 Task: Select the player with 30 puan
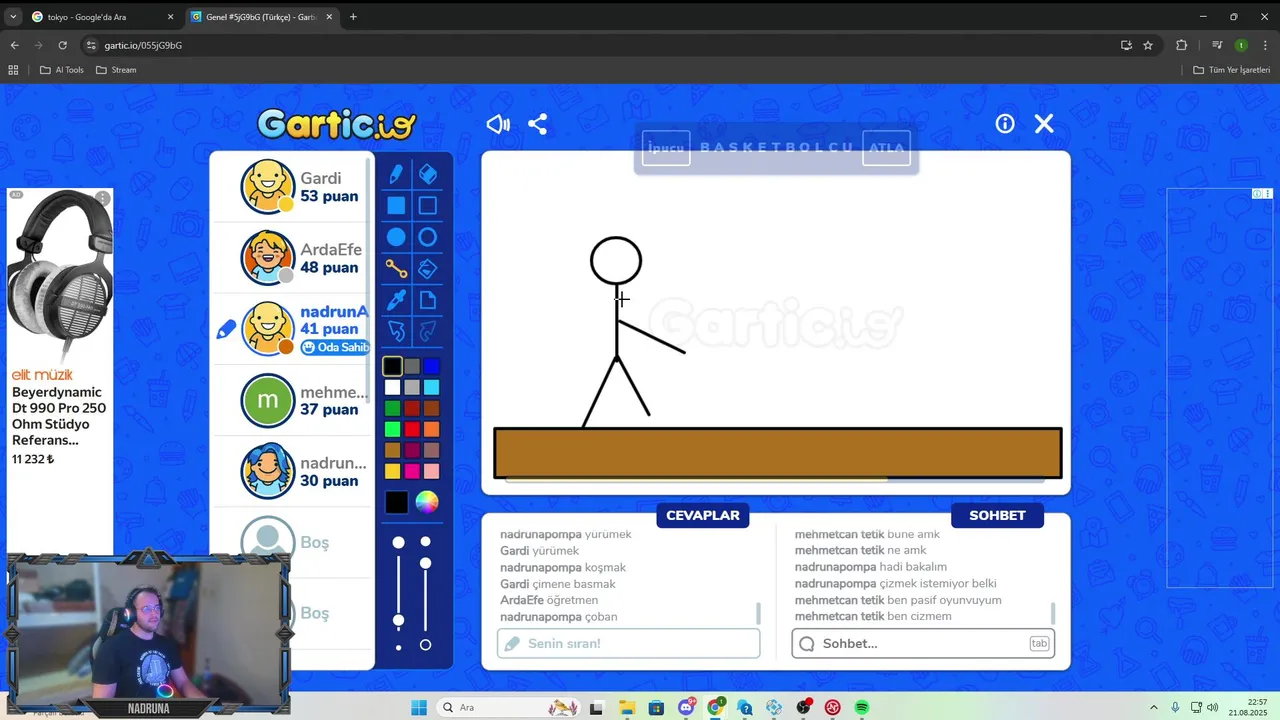point(292,471)
